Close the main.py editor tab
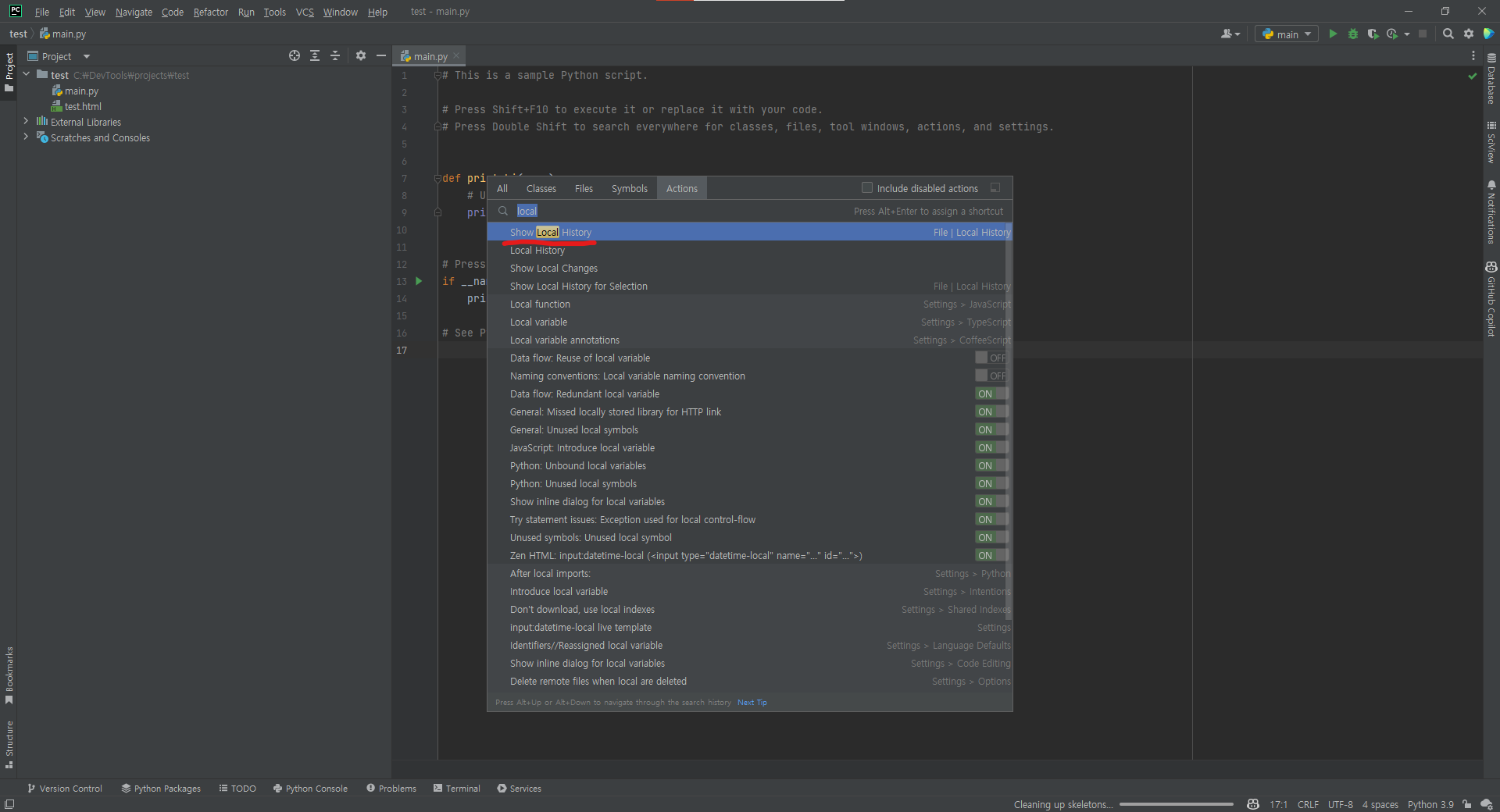The image size is (1500, 812). pyautogui.click(x=456, y=55)
